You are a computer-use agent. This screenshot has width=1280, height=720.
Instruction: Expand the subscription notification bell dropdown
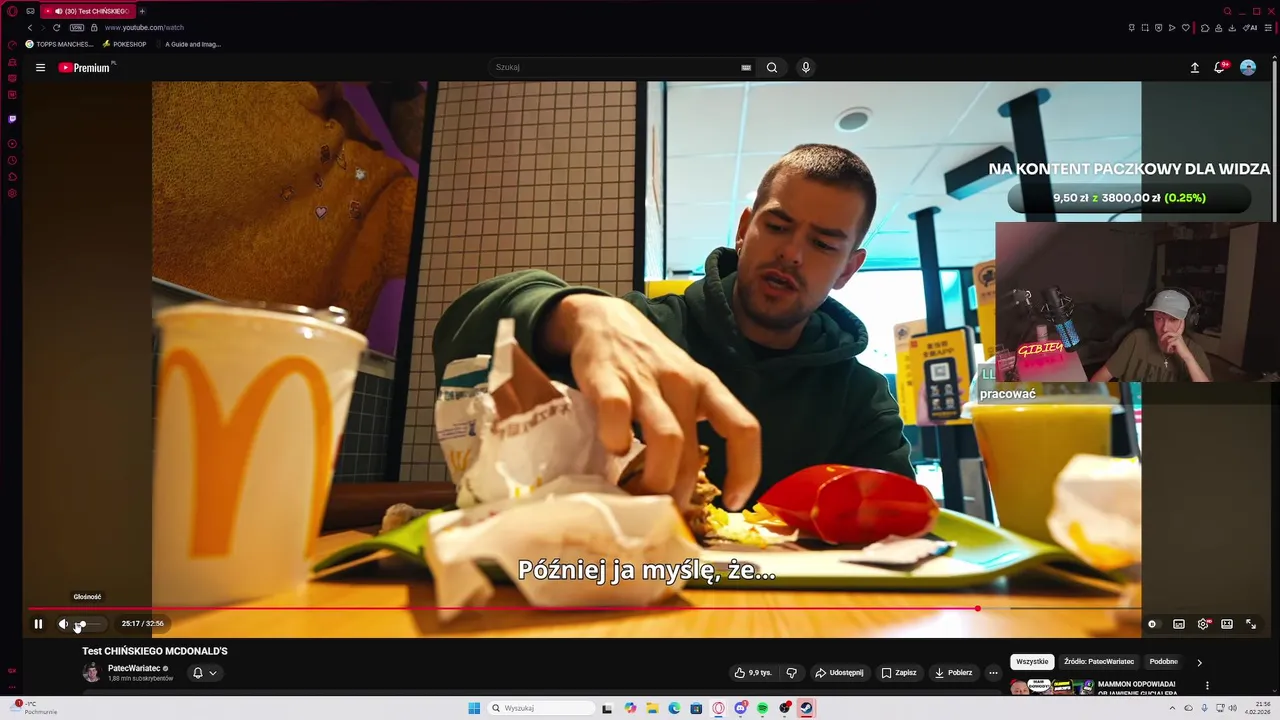pos(204,673)
